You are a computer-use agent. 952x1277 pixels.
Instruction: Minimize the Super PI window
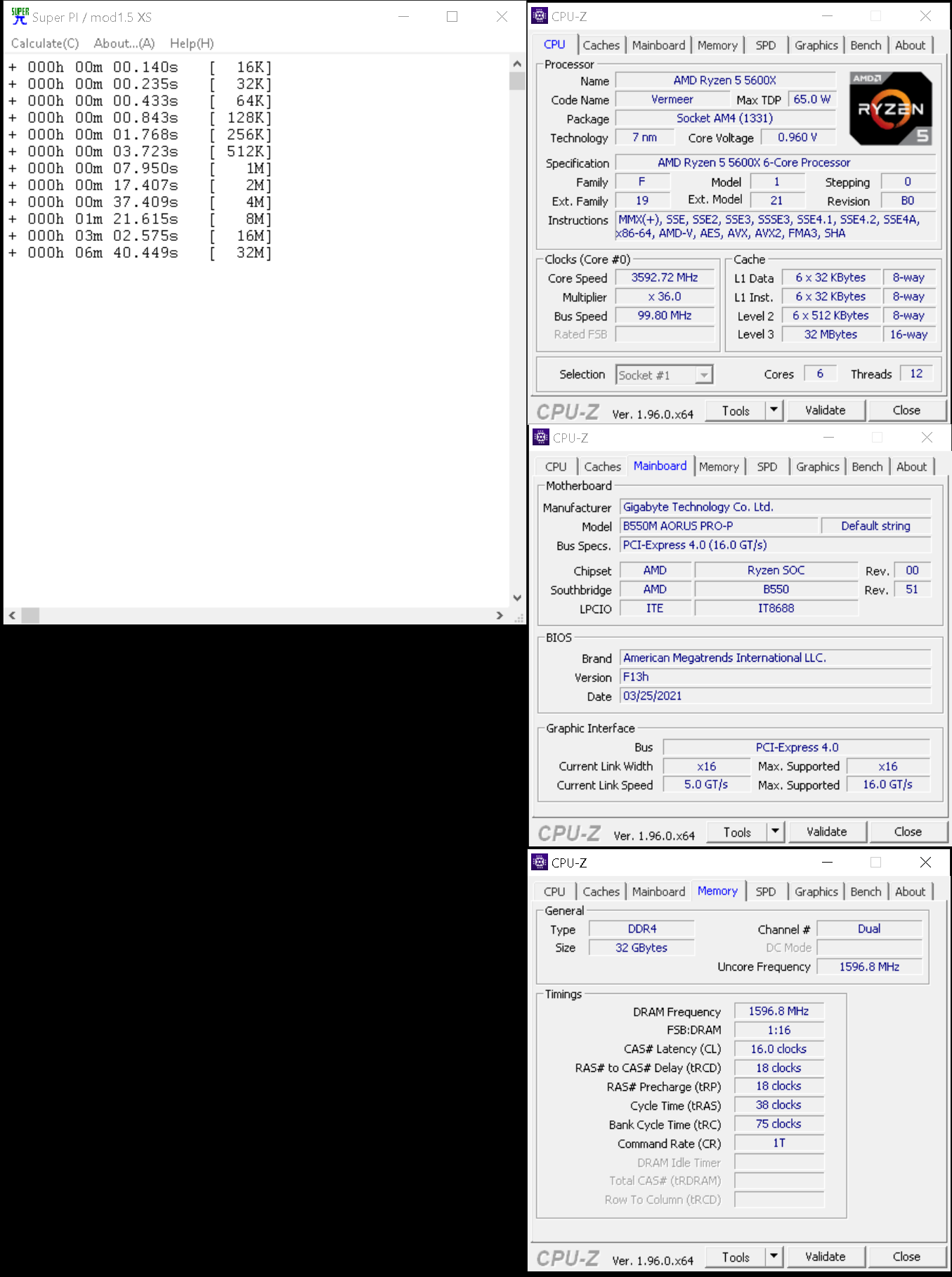(403, 16)
